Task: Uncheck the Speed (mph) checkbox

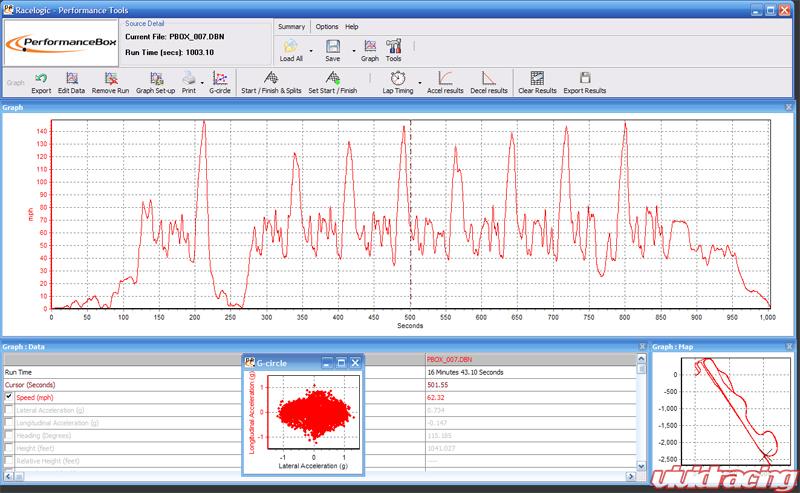Action: click(9, 398)
